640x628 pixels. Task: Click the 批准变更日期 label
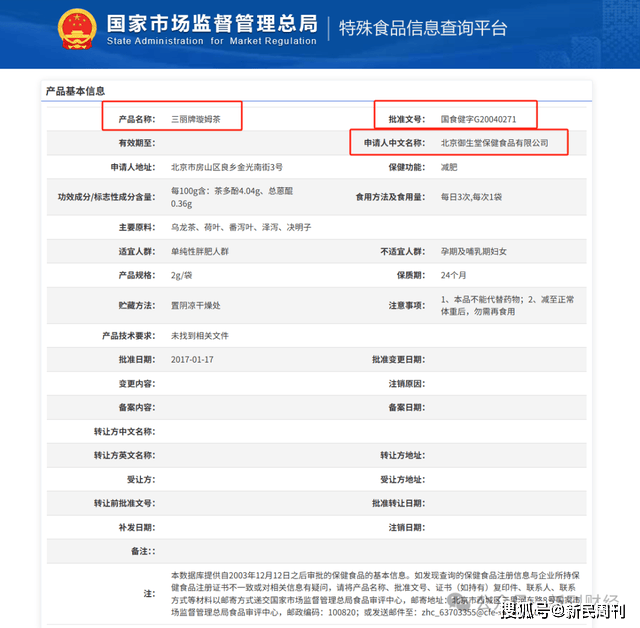click(398, 359)
